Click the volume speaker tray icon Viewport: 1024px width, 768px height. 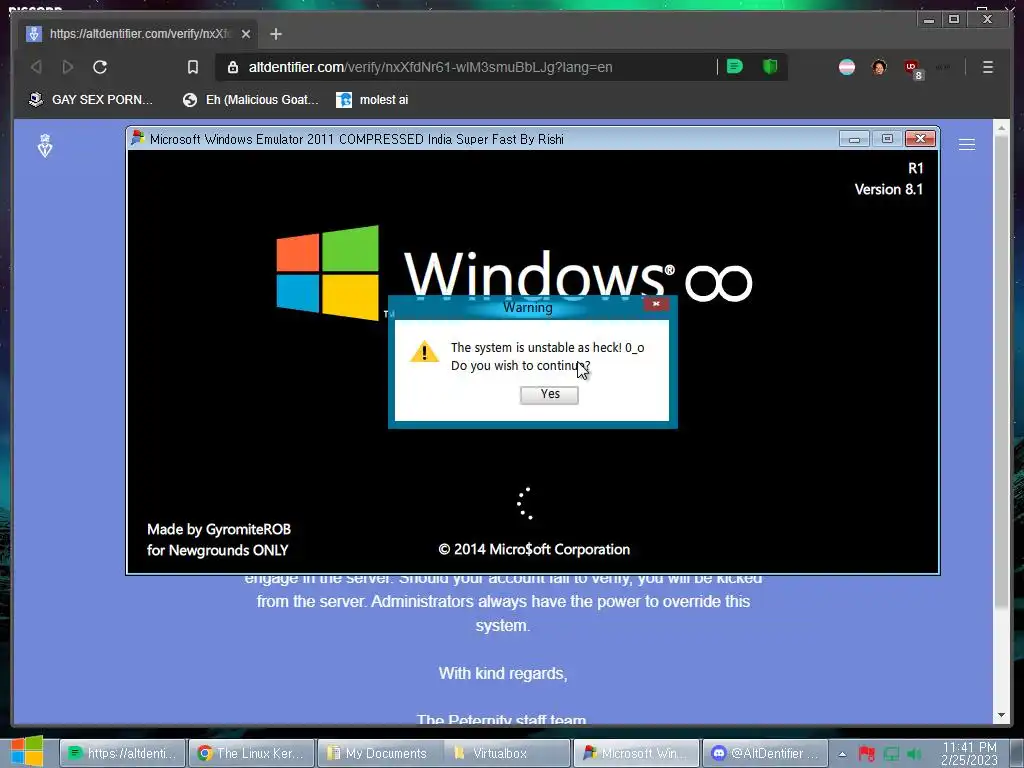pos(915,754)
